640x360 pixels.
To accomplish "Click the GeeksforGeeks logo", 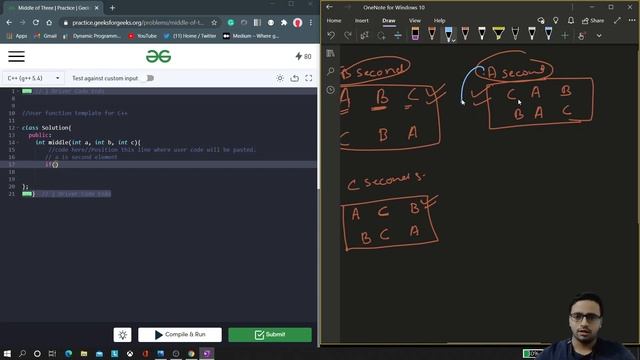I will pos(158,56).
